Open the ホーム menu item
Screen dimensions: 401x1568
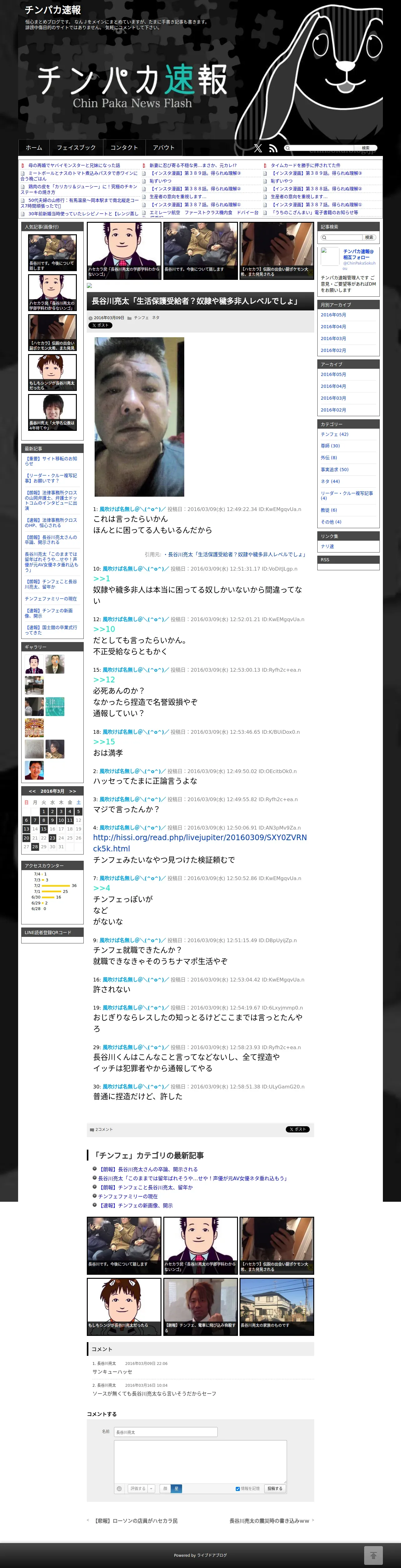point(34,147)
